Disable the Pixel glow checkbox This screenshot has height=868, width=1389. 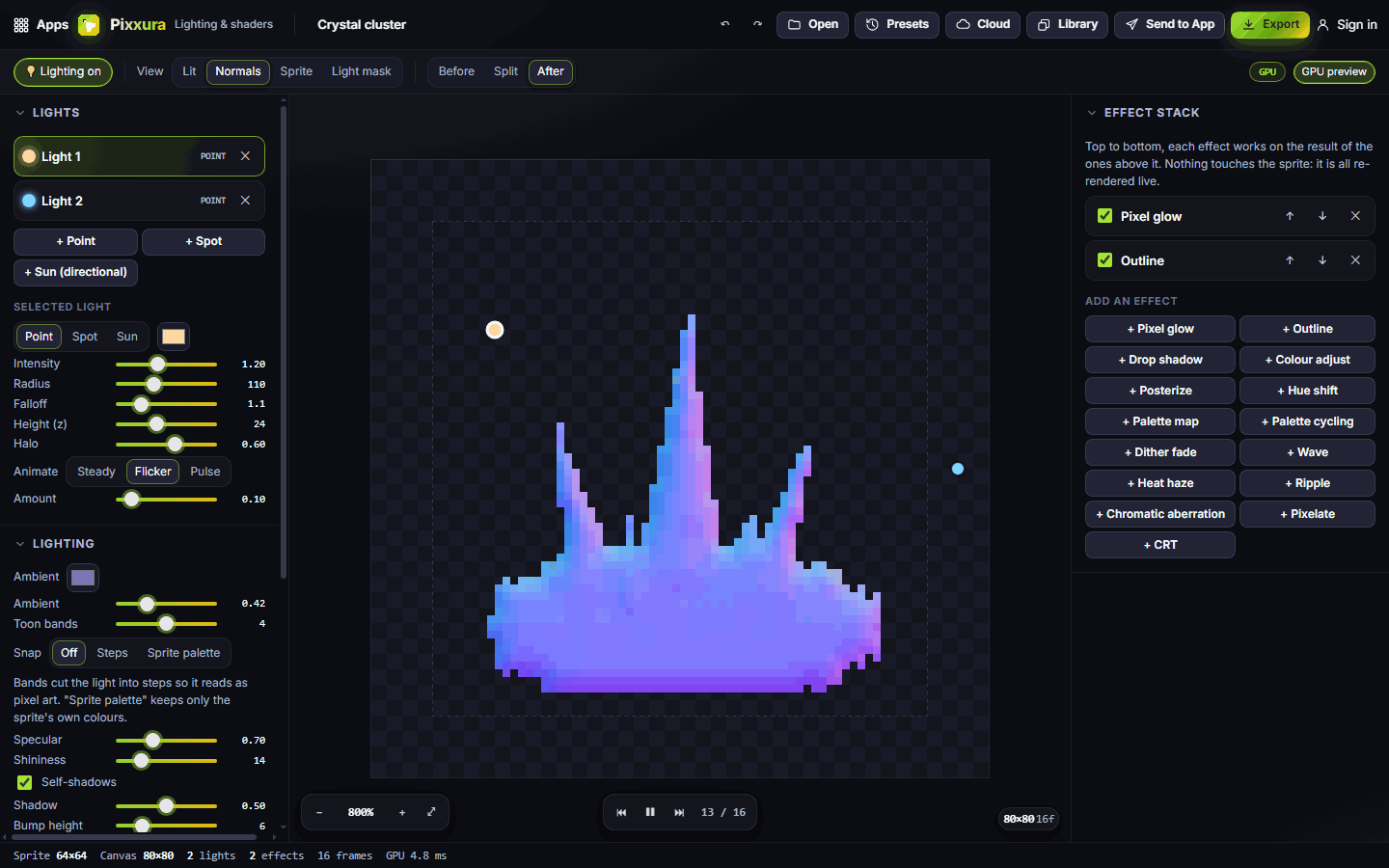(1105, 216)
